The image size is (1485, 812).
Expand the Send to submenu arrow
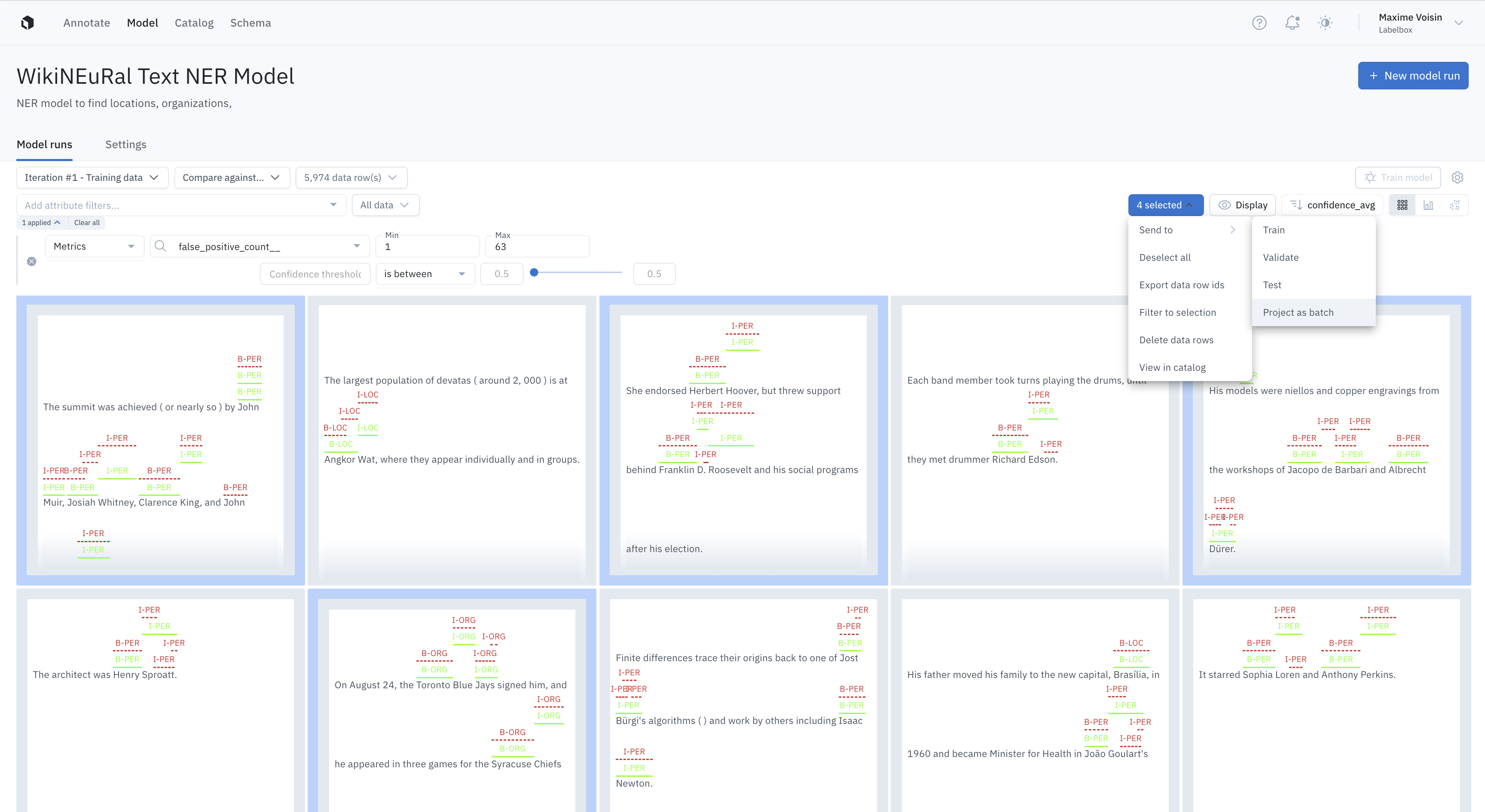(1232, 230)
